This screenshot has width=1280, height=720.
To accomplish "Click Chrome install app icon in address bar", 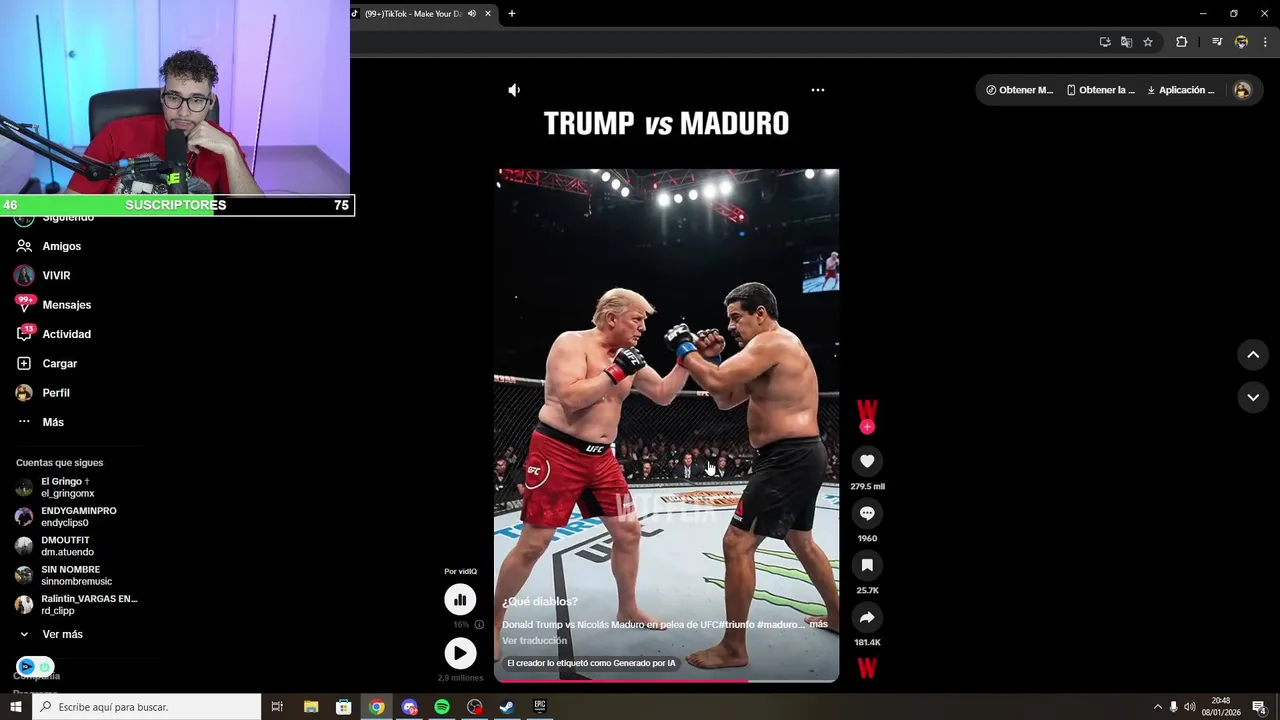I will point(1105,42).
